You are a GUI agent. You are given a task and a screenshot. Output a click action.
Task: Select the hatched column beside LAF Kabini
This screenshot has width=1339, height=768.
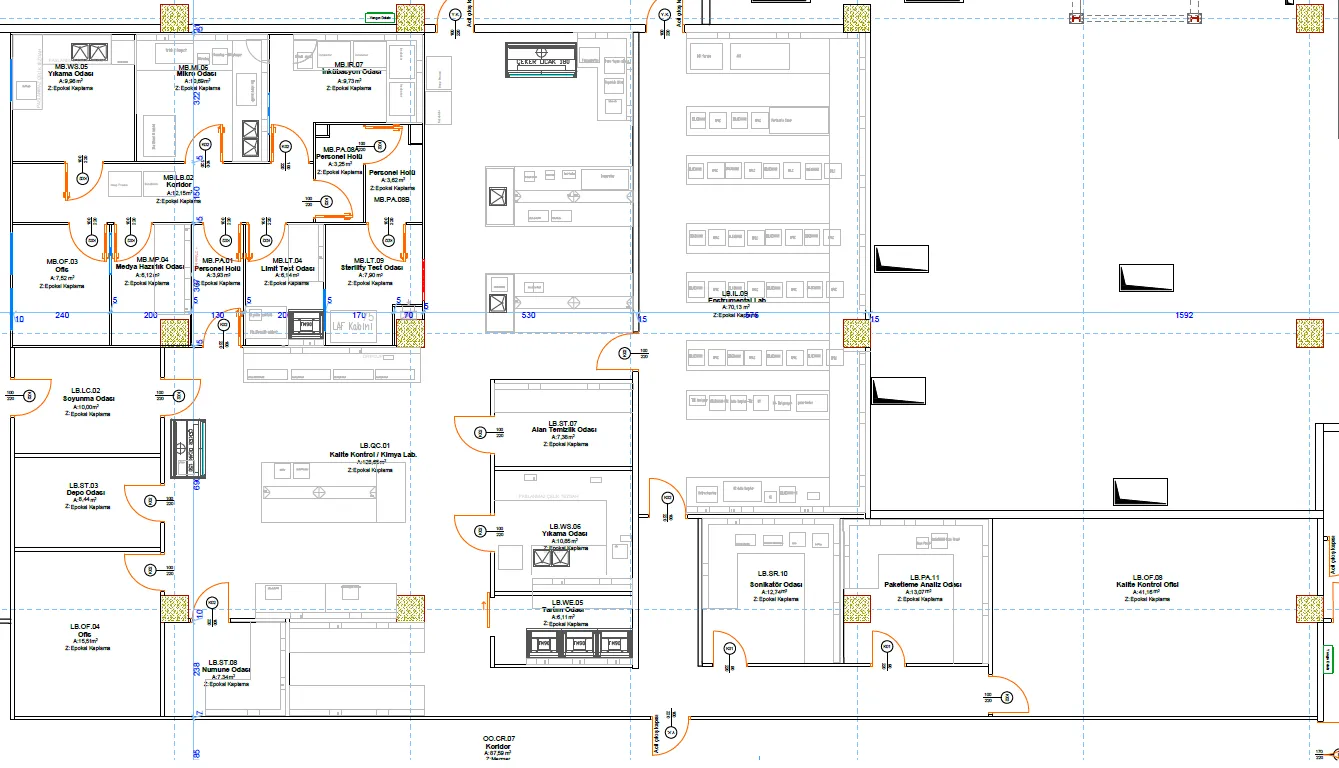(x=411, y=332)
